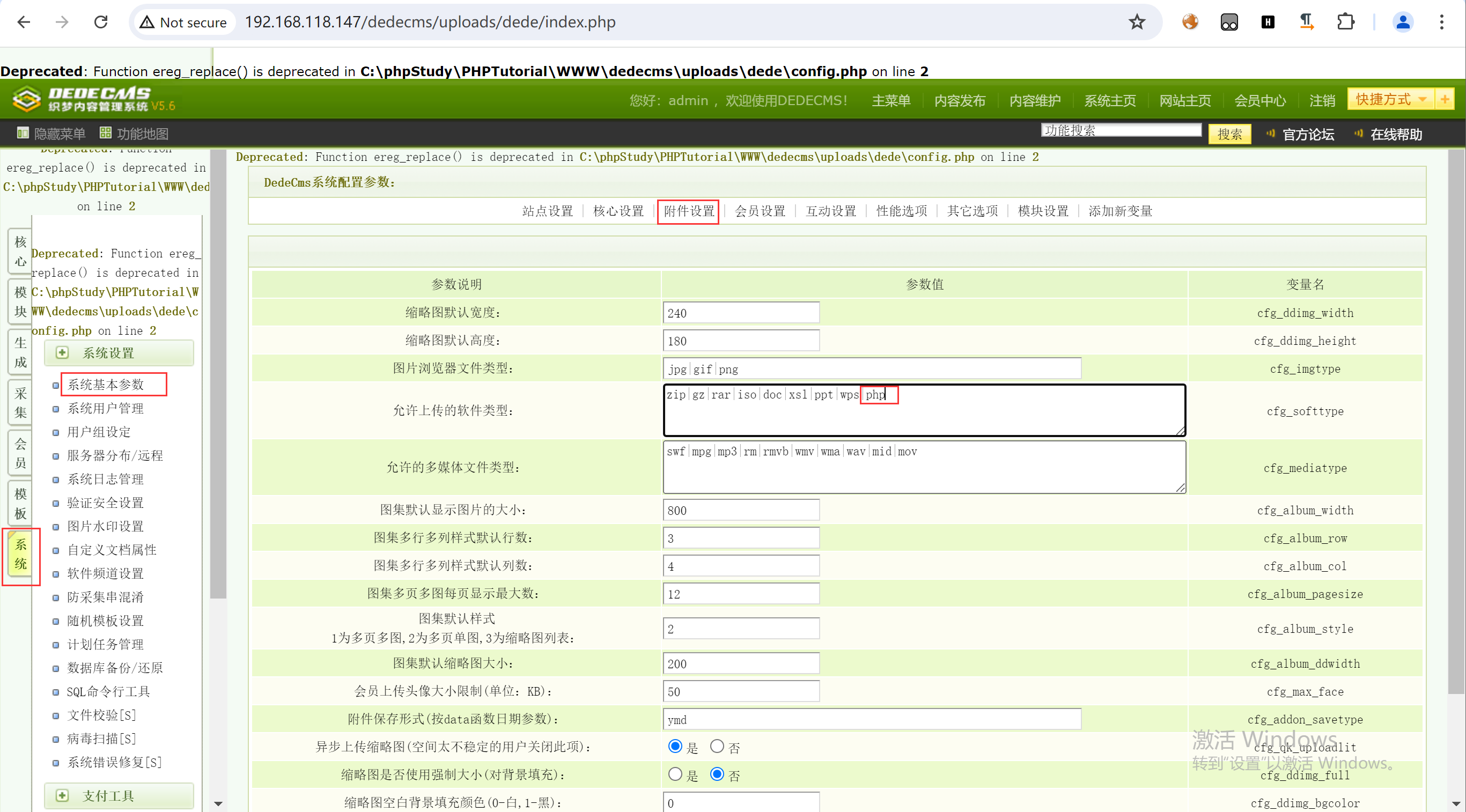Image resolution: width=1466 pixels, height=812 pixels.
Task: Open 会员中心
Action: [x=1260, y=101]
